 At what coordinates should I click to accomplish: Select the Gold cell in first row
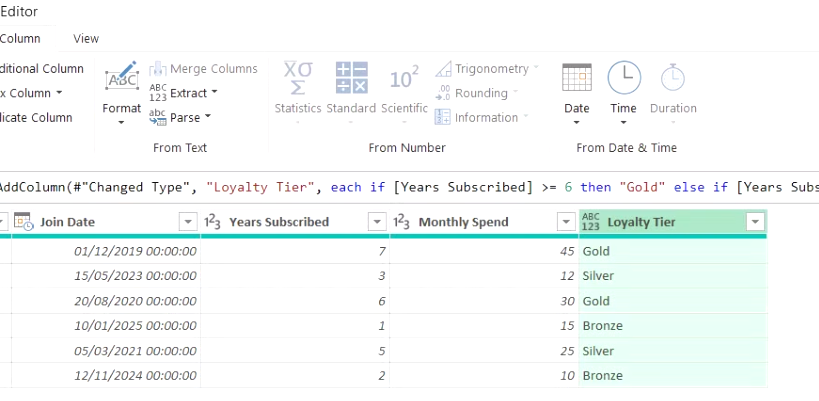pos(673,251)
